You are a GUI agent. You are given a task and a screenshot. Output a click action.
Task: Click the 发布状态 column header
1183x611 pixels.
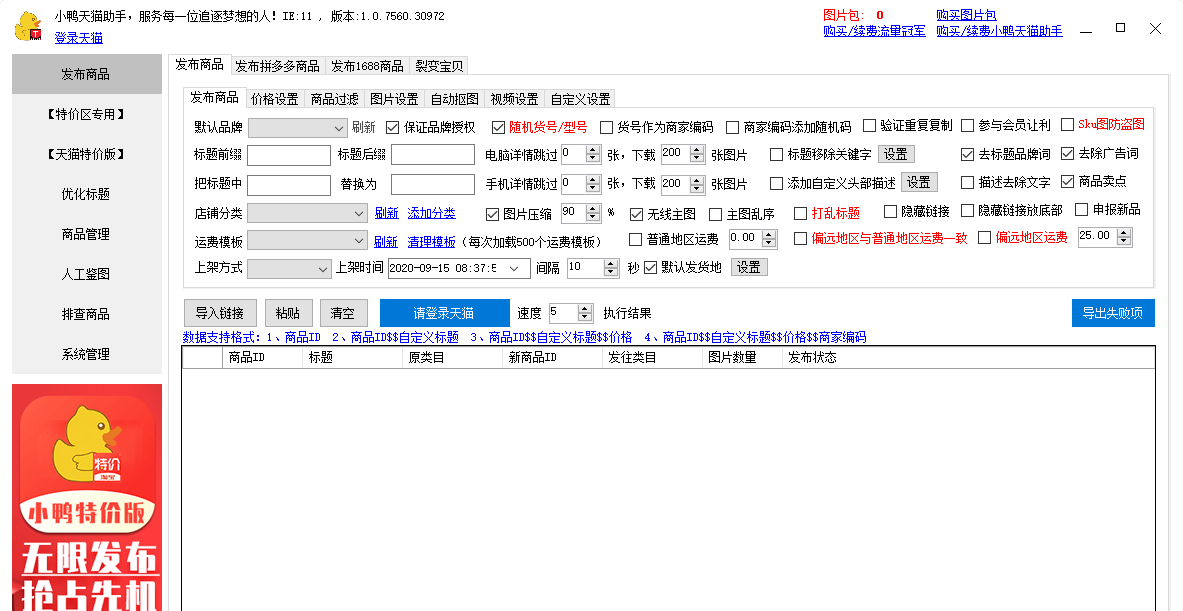point(813,358)
